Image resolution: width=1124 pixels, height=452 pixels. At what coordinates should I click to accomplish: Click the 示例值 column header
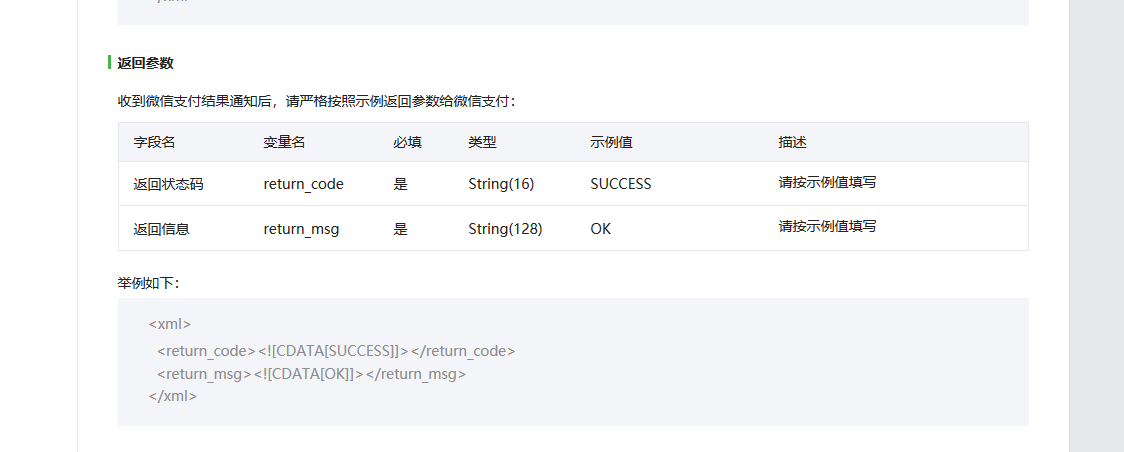[611, 142]
